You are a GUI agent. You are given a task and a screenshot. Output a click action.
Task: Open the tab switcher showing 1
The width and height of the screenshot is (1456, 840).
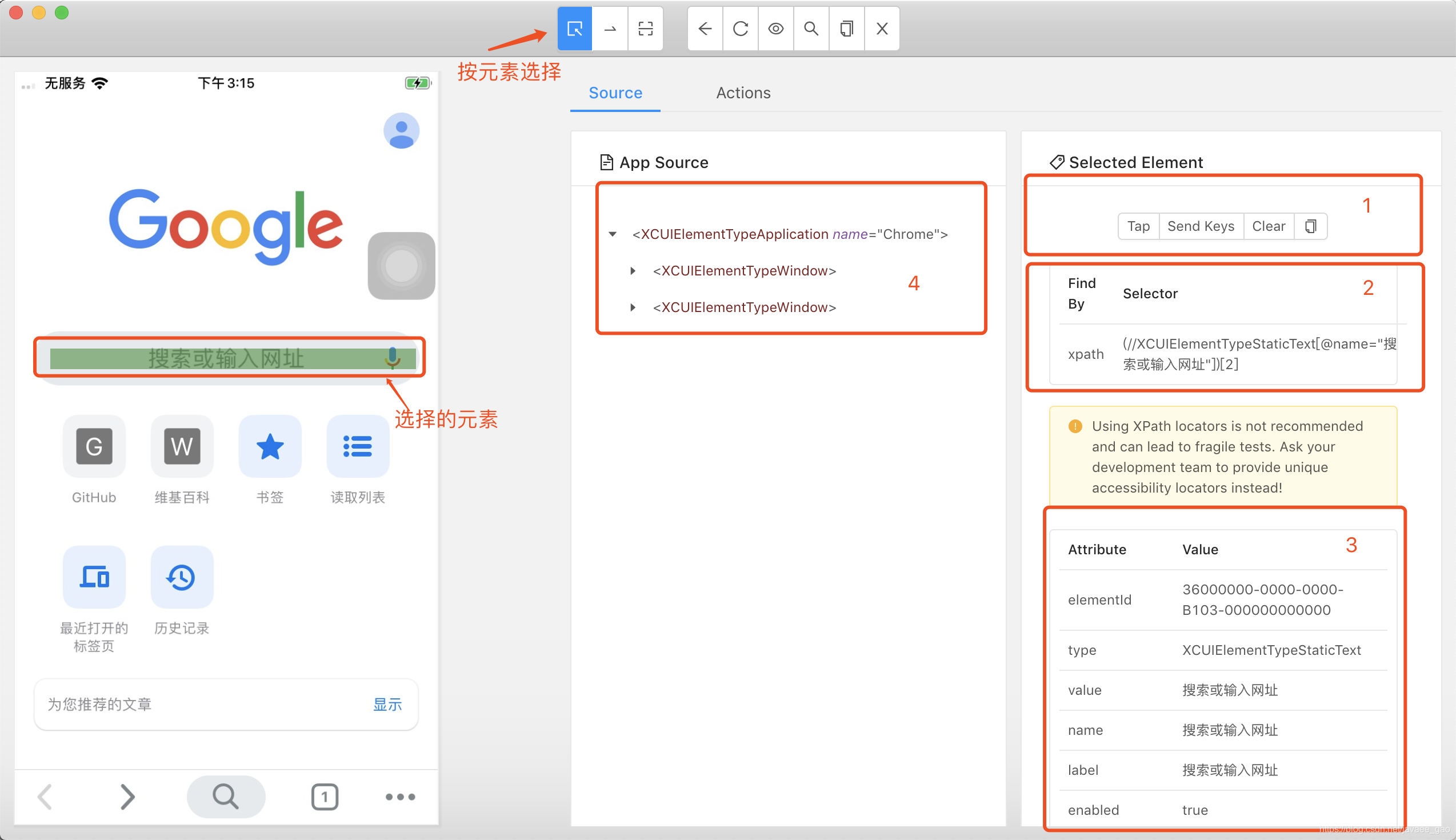[x=325, y=797]
